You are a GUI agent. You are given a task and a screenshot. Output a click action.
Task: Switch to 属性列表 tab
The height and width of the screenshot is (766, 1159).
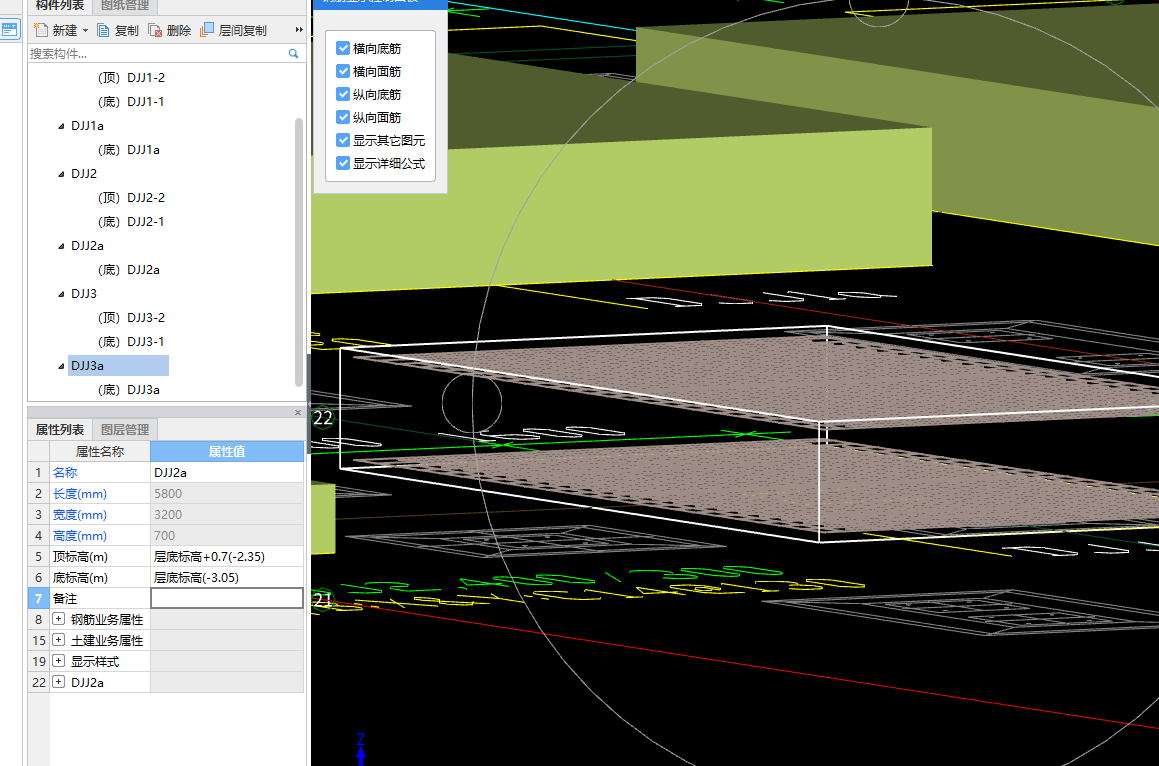[60, 430]
